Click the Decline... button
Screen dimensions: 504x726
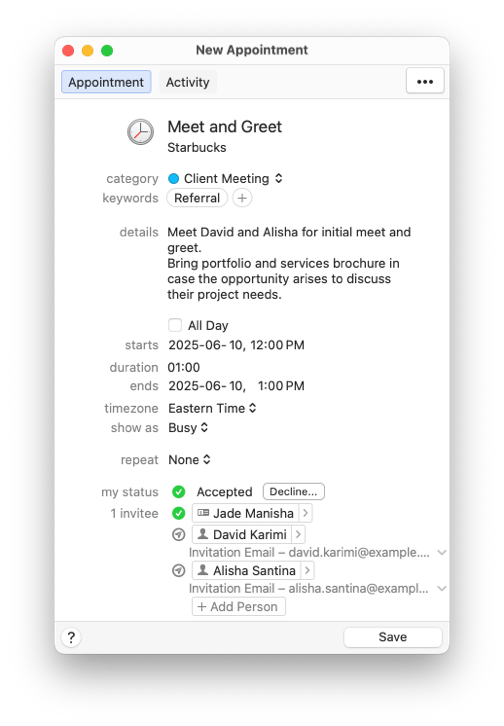293,492
